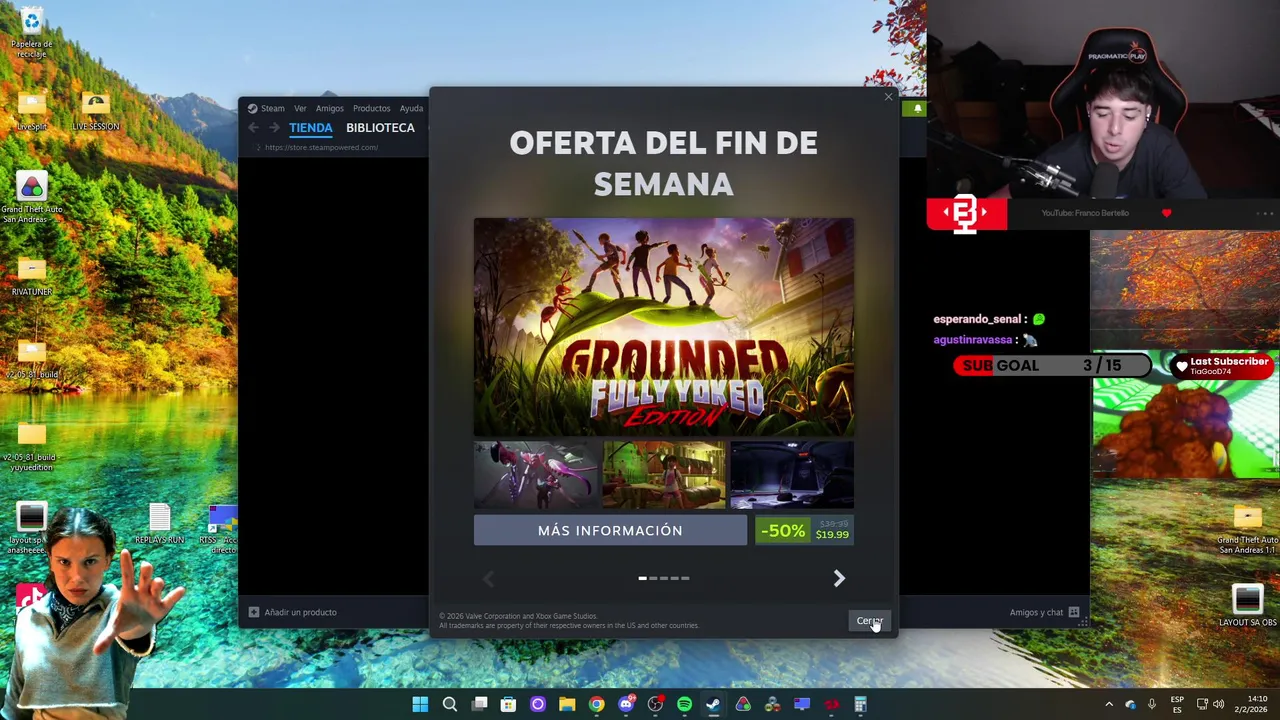Image resolution: width=1280 pixels, height=720 pixels.
Task: Open Calculator from taskbar
Action: [860, 704]
